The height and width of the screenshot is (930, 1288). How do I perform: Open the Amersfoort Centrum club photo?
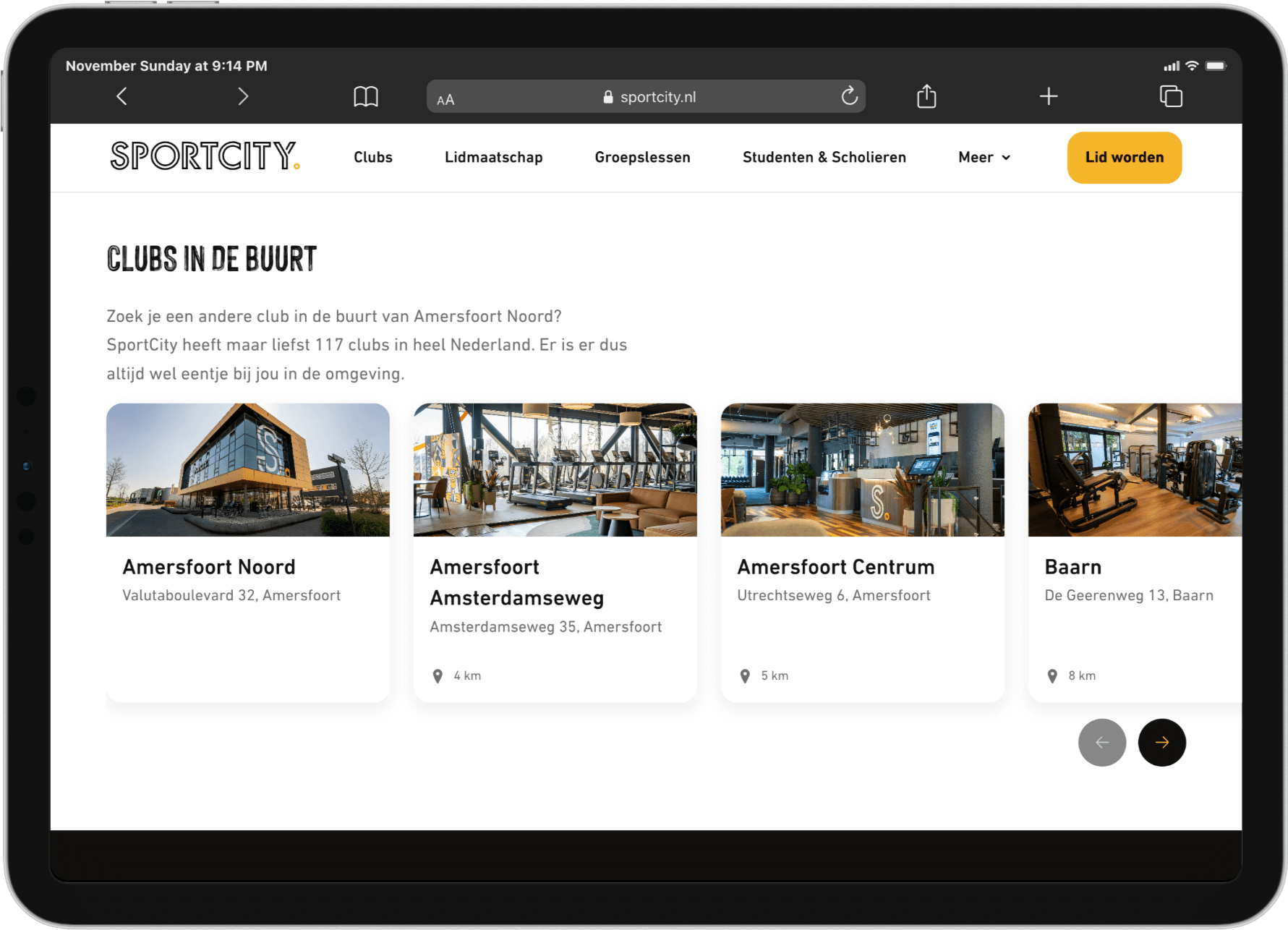[x=863, y=470]
